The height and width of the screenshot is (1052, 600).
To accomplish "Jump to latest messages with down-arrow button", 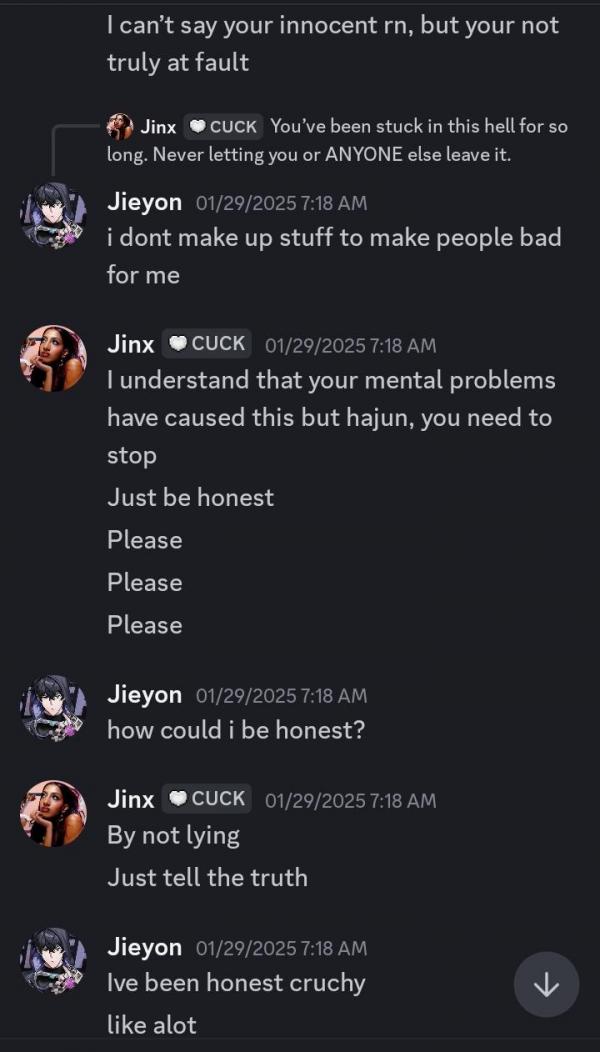I will pyautogui.click(x=546, y=984).
